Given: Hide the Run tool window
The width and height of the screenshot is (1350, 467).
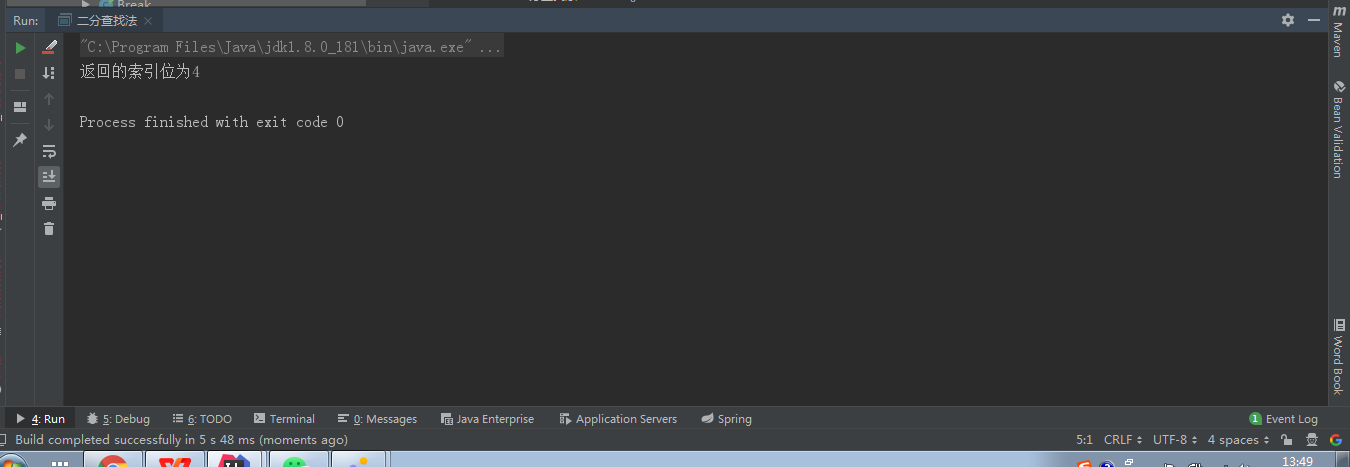Looking at the screenshot, I should [1312, 20].
